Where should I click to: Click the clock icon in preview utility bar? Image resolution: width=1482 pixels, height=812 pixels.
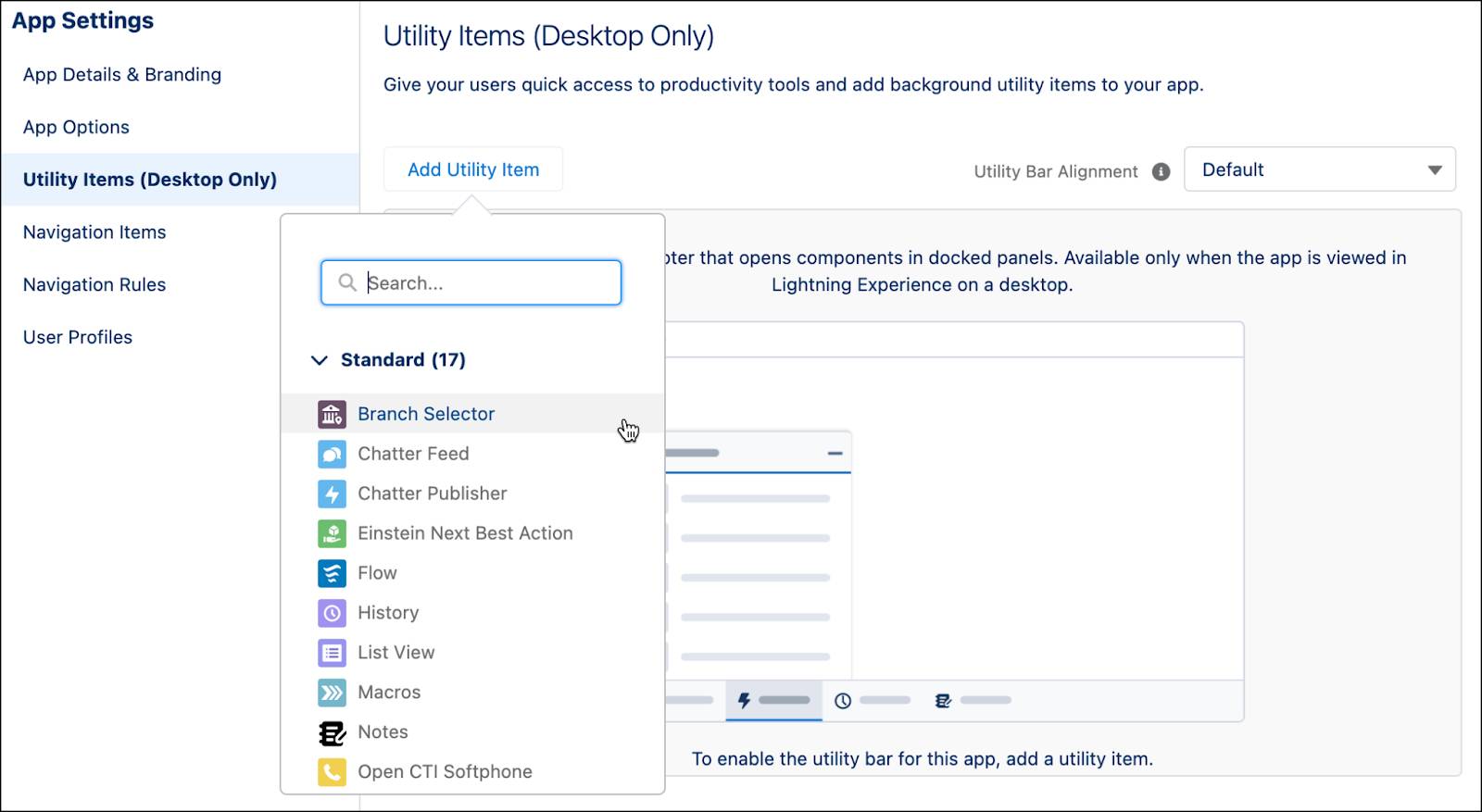pos(843,701)
